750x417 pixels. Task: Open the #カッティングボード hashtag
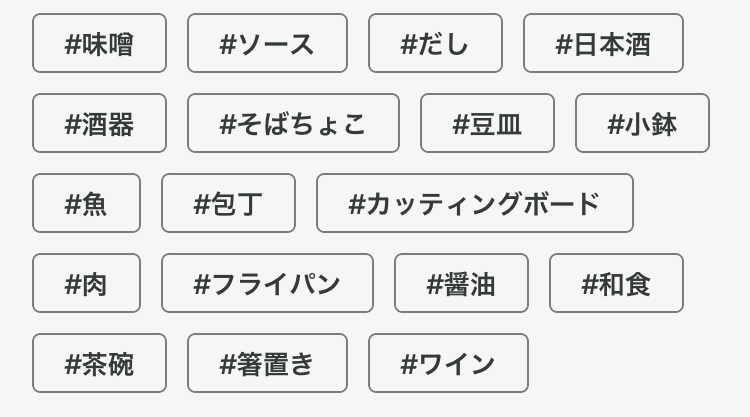474,204
